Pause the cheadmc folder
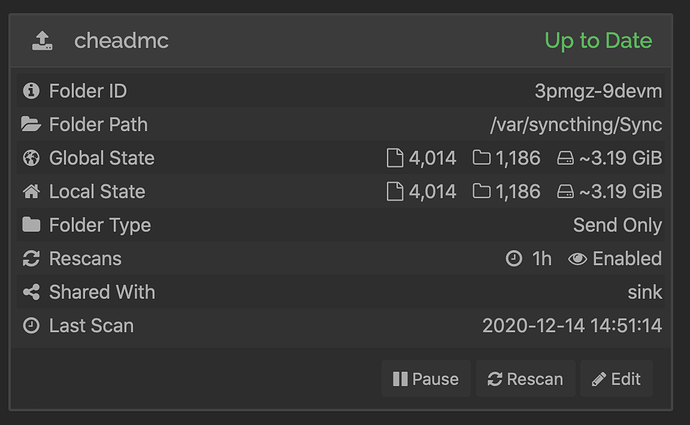690x425 pixels. coord(426,379)
